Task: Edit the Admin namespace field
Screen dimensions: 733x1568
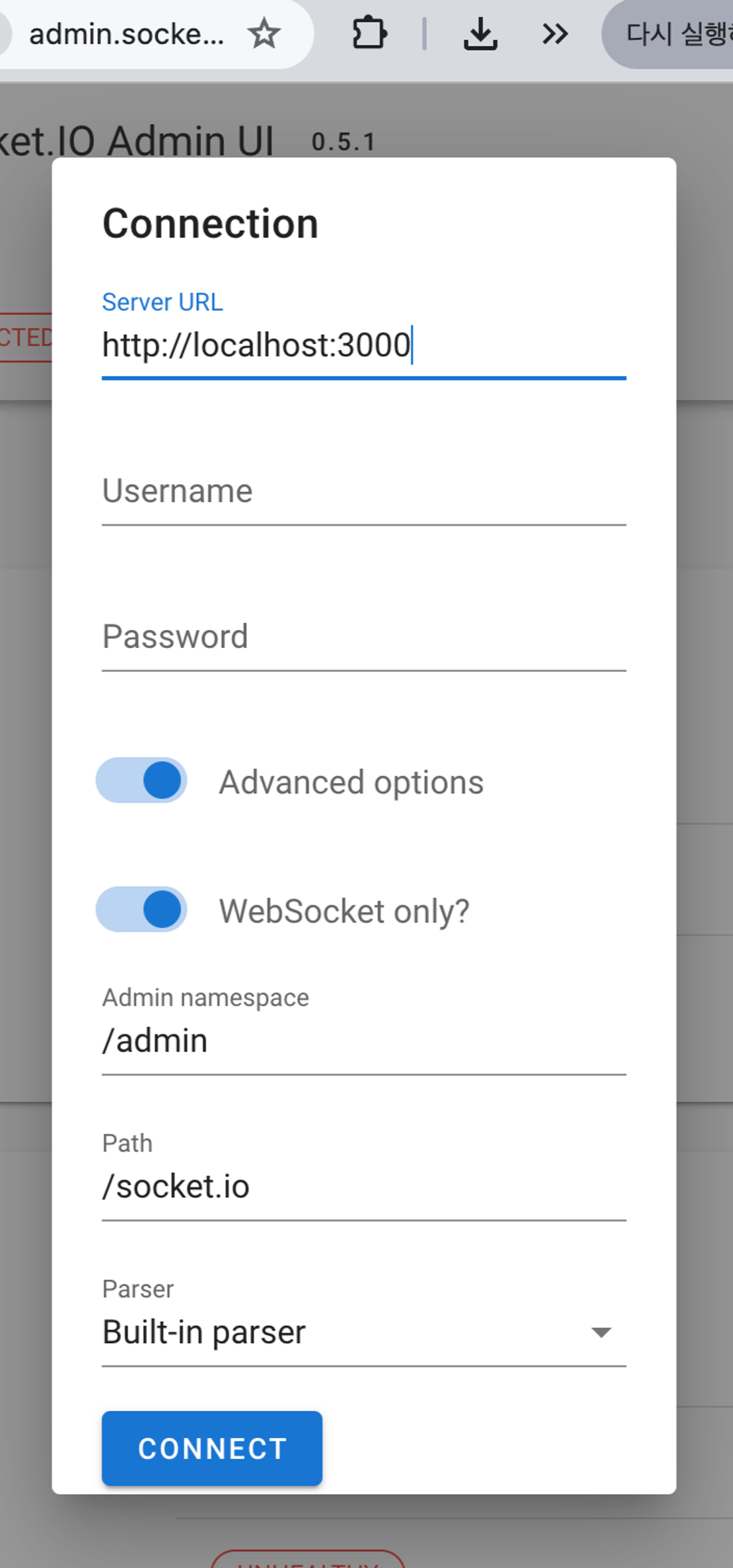Action: coord(363,1041)
